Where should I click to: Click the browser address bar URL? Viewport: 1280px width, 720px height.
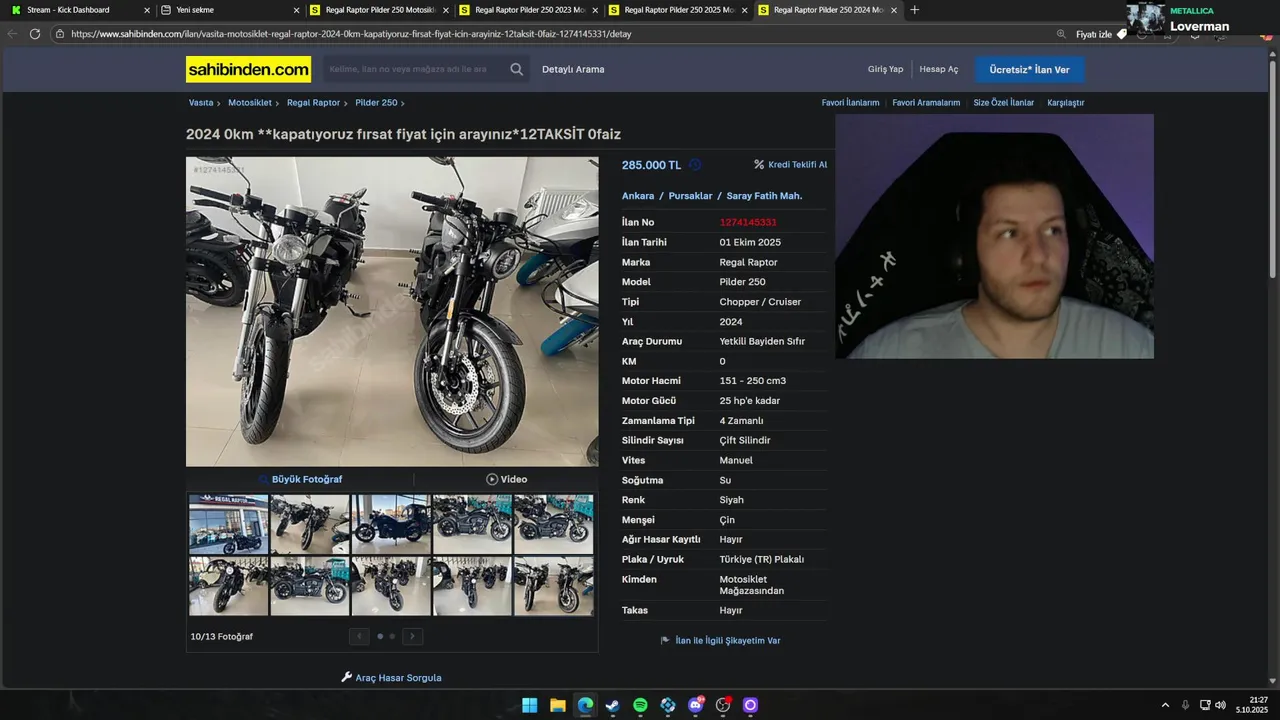350,34
